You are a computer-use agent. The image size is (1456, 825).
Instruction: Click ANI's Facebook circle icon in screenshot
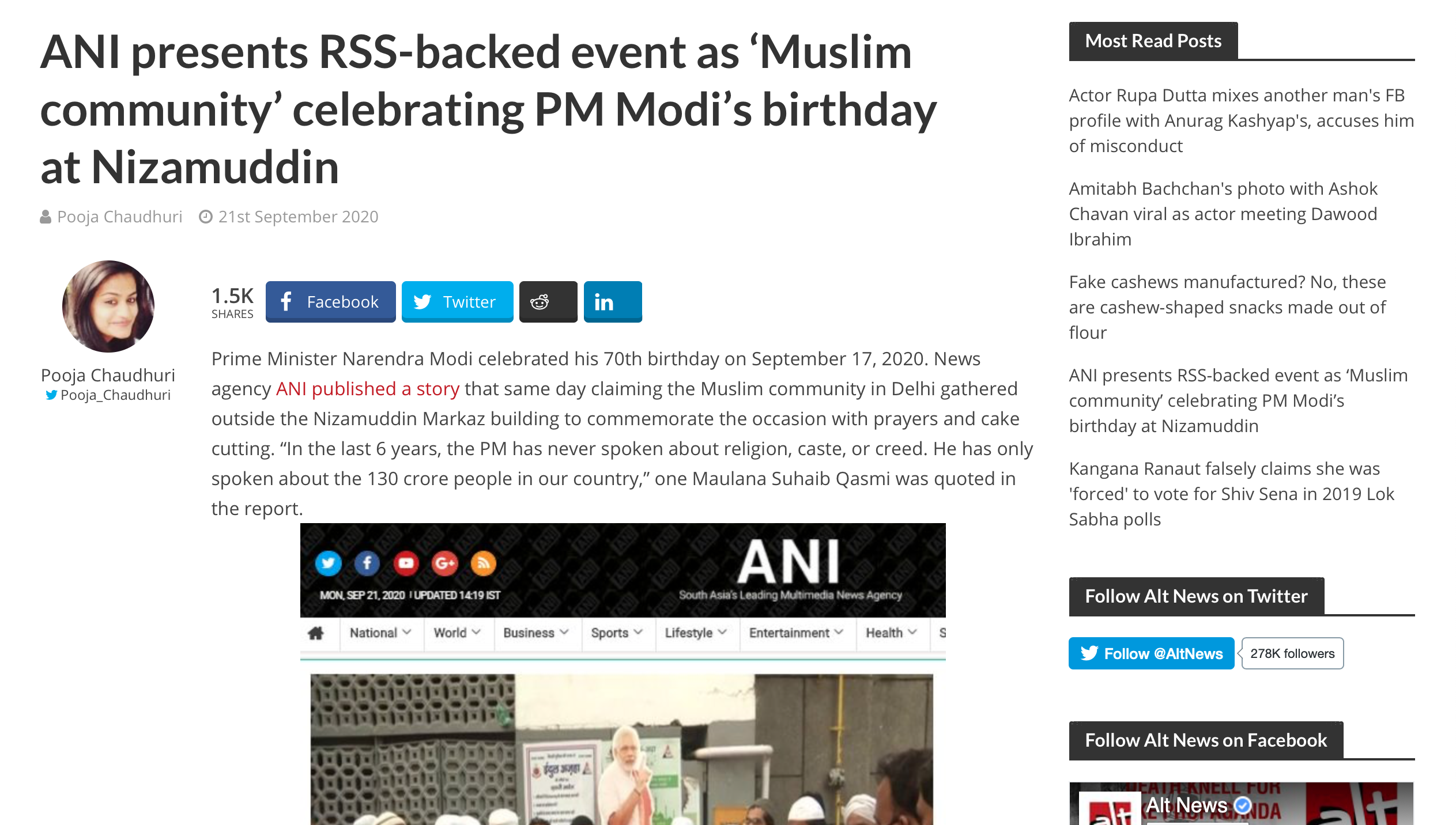(367, 563)
